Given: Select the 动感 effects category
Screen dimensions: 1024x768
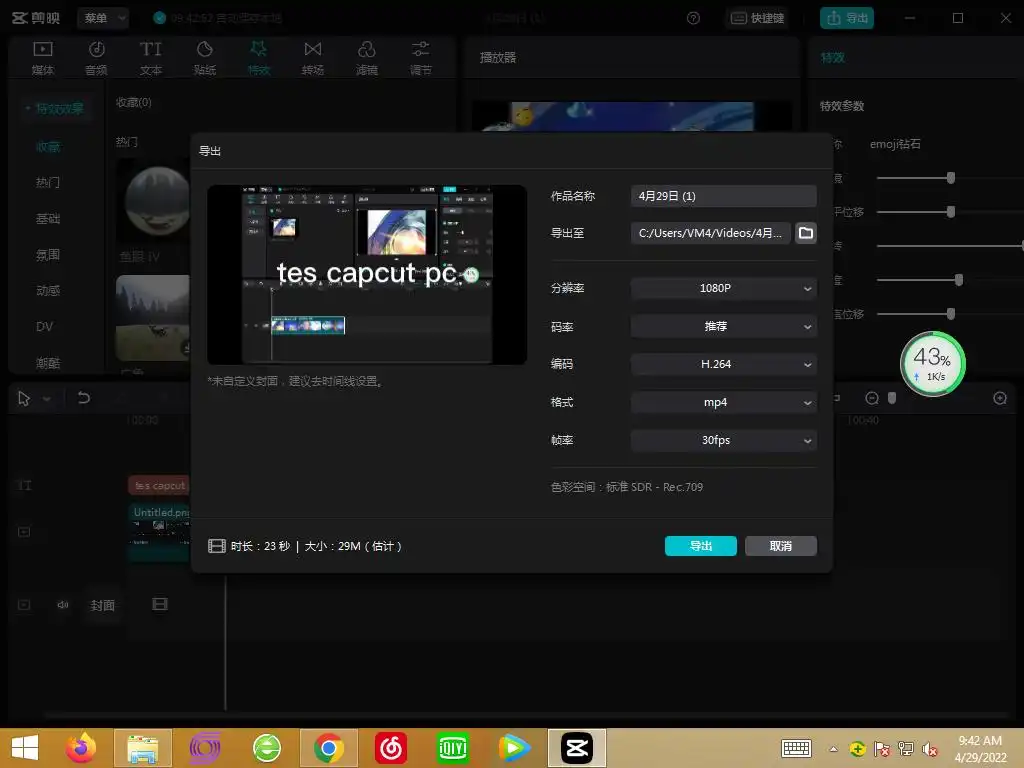Looking at the screenshot, I should [x=48, y=291].
